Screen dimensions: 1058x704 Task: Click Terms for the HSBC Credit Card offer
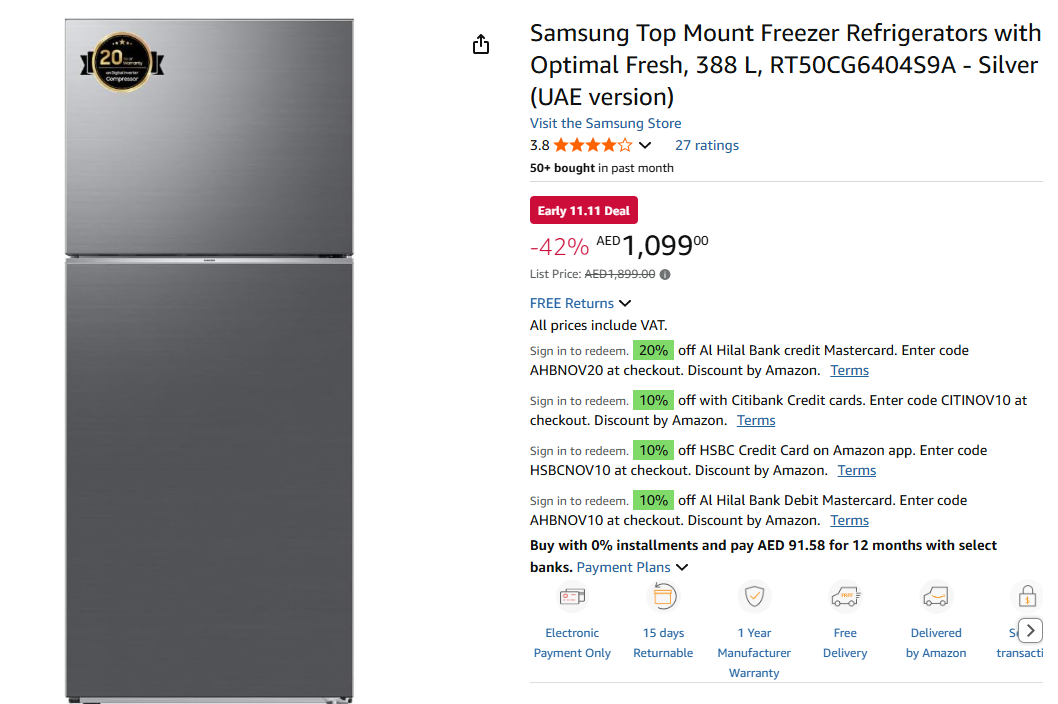pyautogui.click(x=856, y=470)
